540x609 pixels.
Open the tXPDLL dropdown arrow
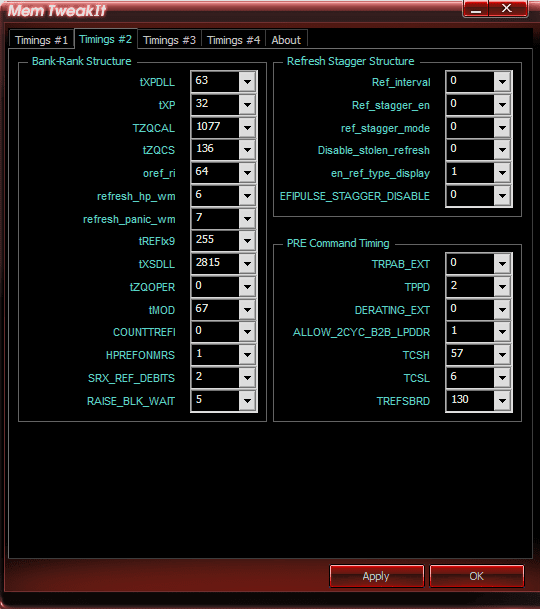pyautogui.click(x=247, y=82)
